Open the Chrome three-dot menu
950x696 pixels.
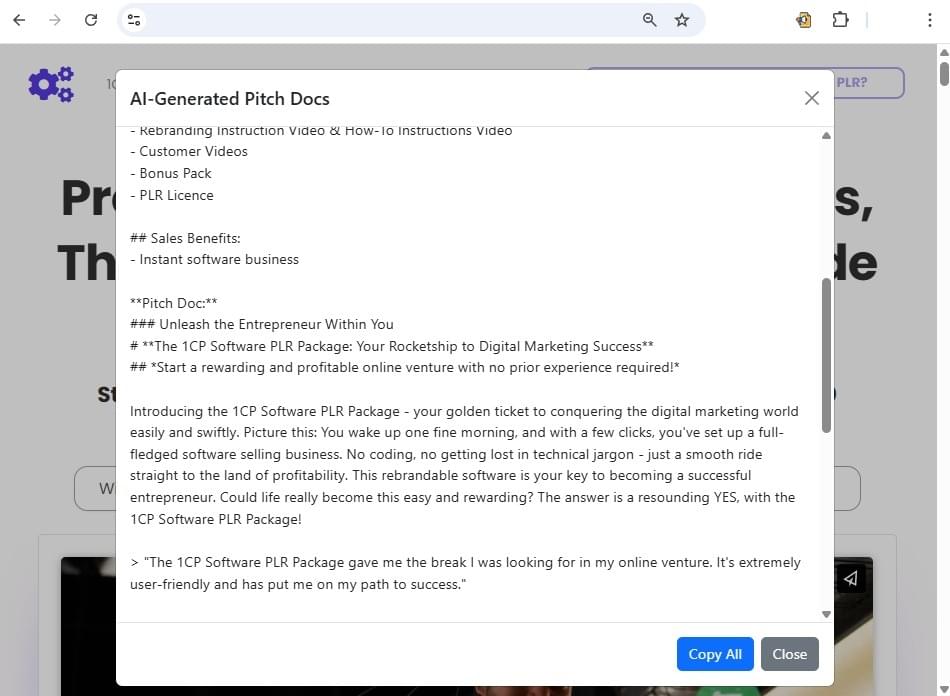tap(930, 20)
